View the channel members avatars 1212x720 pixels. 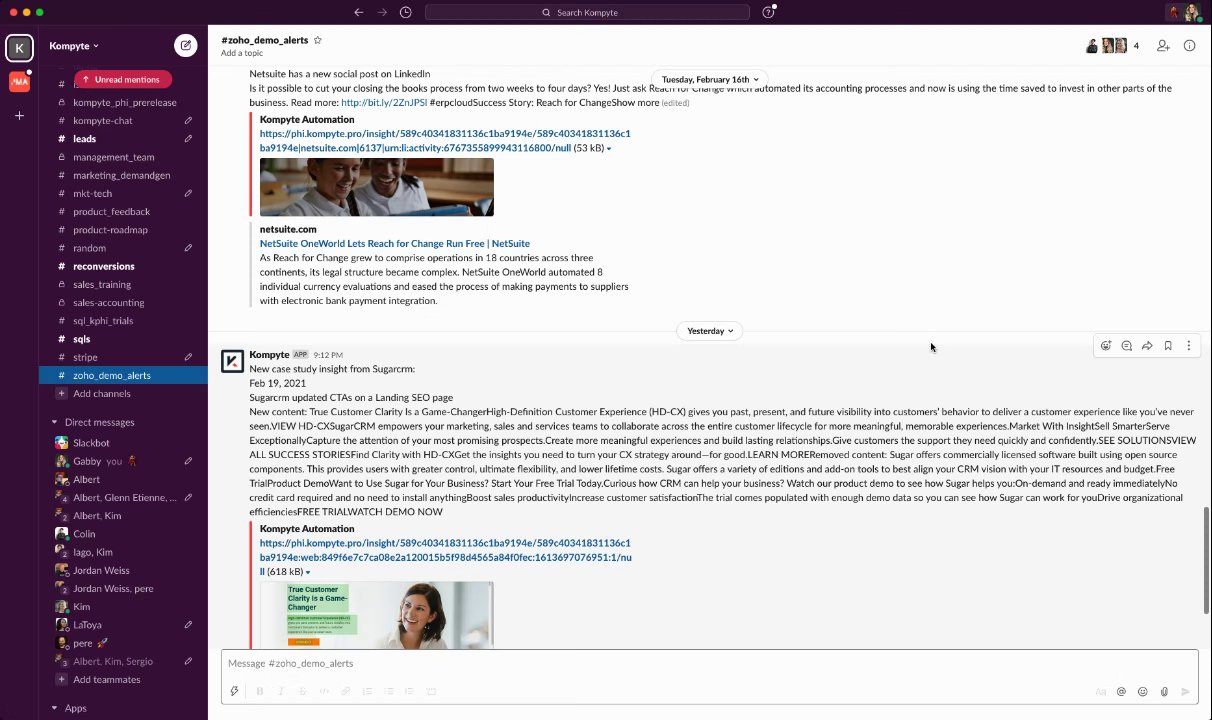[x=1112, y=45]
